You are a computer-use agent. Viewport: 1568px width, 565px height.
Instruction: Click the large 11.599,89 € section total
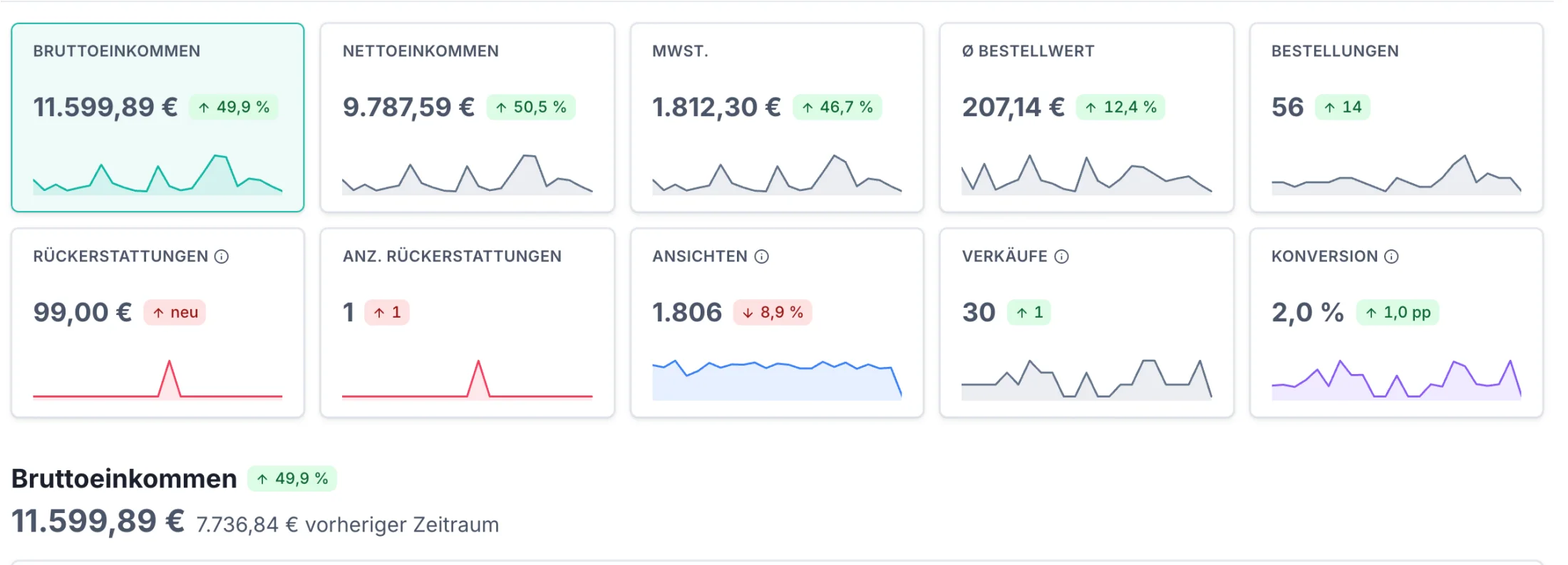[x=98, y=521]
